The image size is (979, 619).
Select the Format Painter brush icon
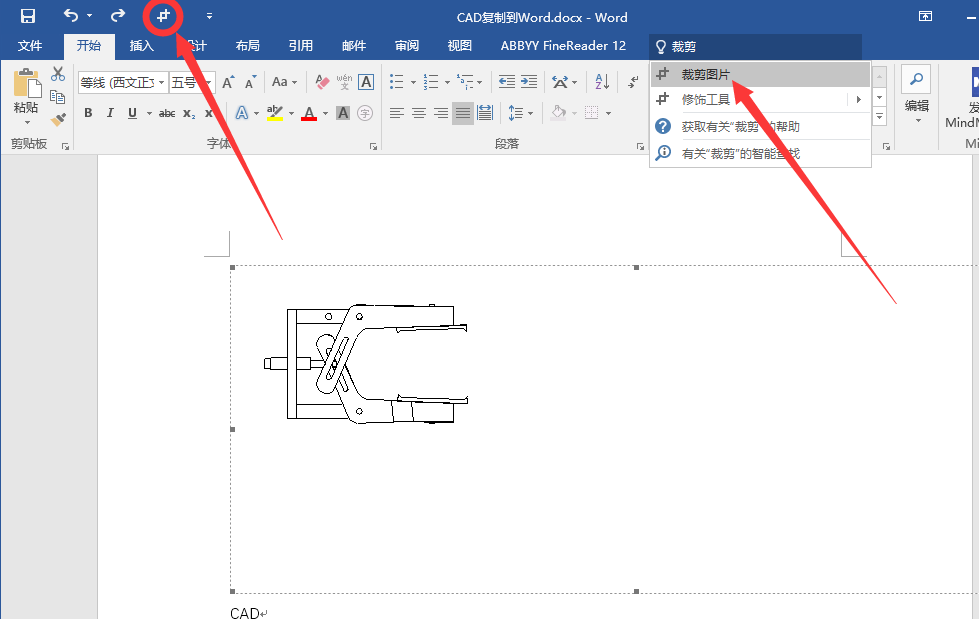tap(58, 119)
